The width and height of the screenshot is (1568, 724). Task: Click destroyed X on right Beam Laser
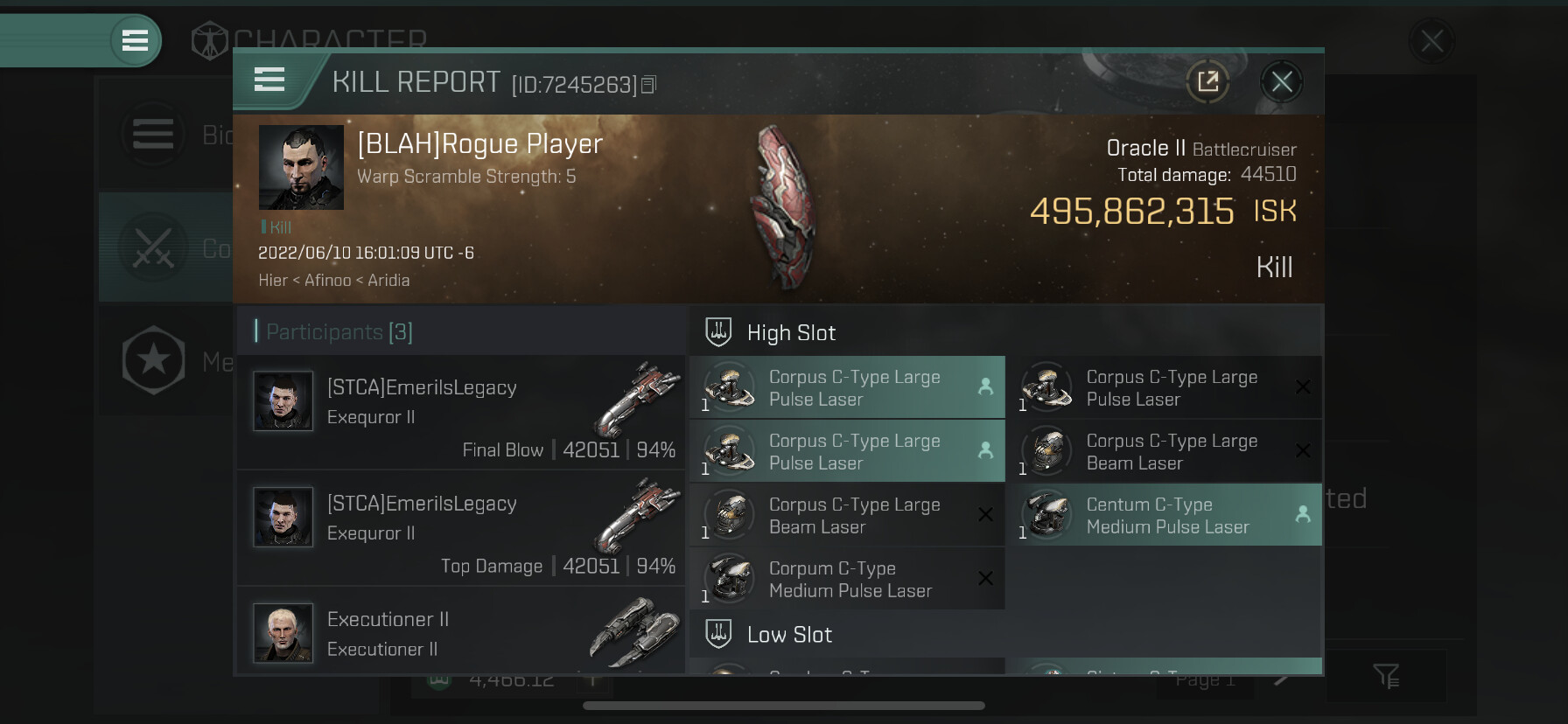click(1303, 451)
